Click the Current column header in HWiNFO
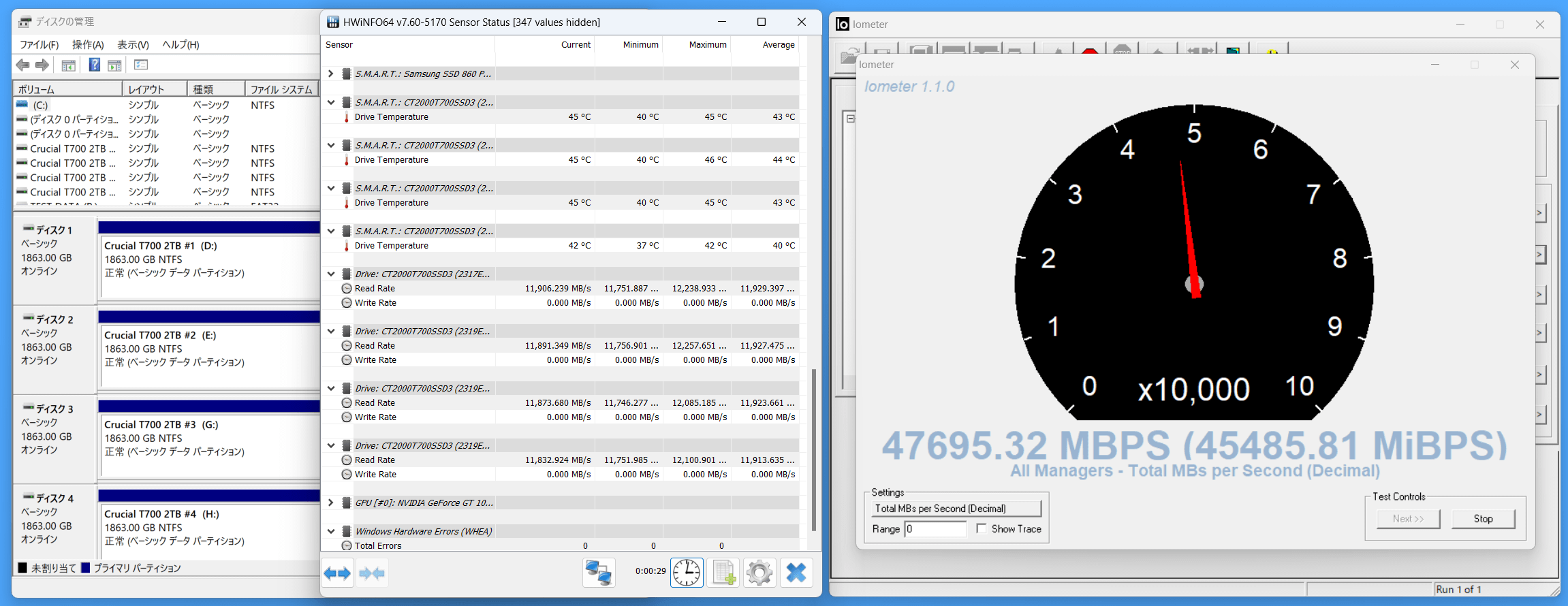 coord(545,45)
